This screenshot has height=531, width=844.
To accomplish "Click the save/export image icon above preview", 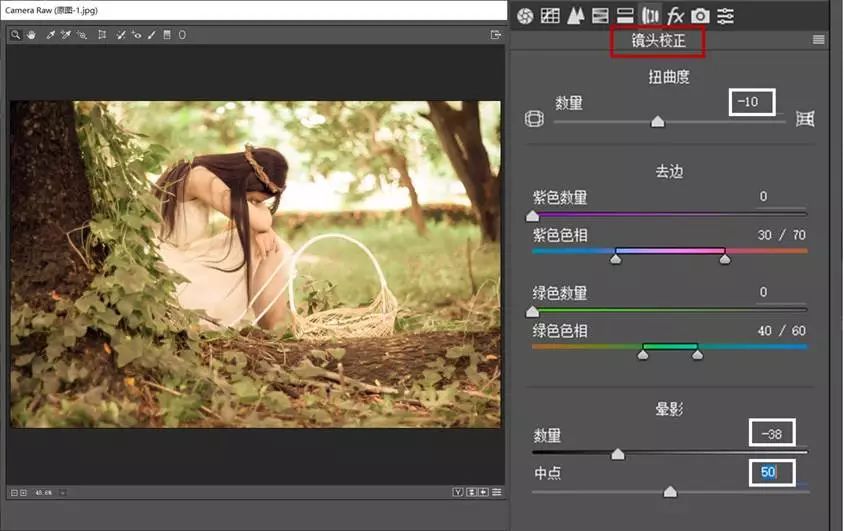I will (496, 35).
